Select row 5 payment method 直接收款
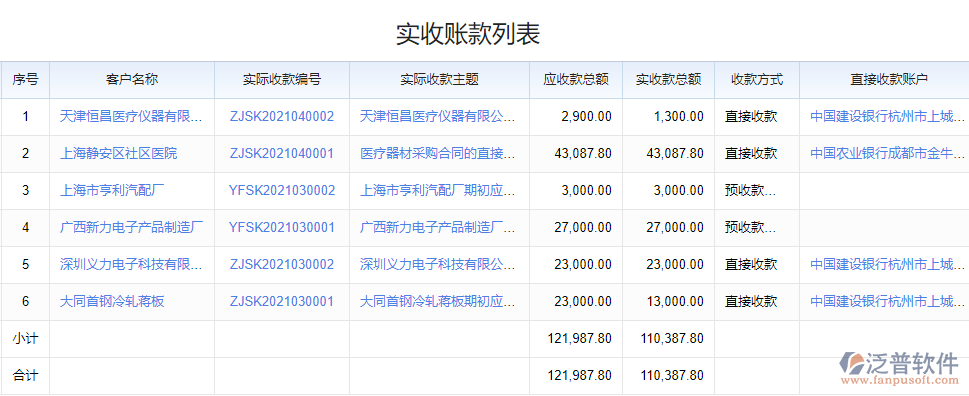 tap(751, 264)
